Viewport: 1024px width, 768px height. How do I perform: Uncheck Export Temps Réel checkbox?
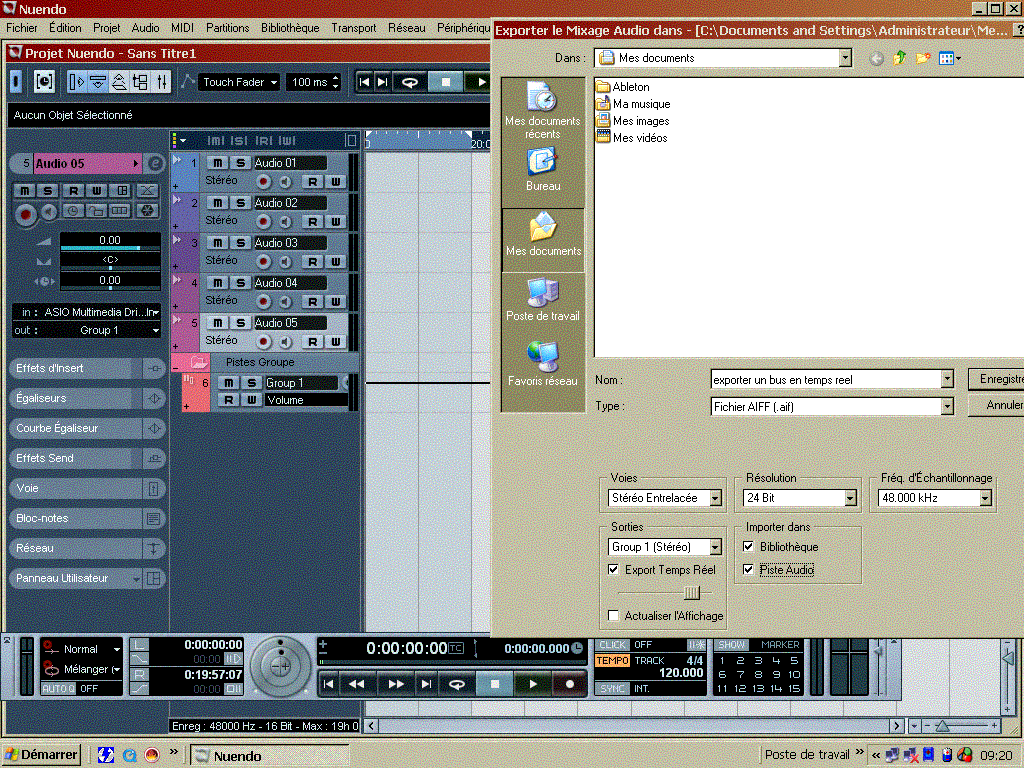[614, 570]
